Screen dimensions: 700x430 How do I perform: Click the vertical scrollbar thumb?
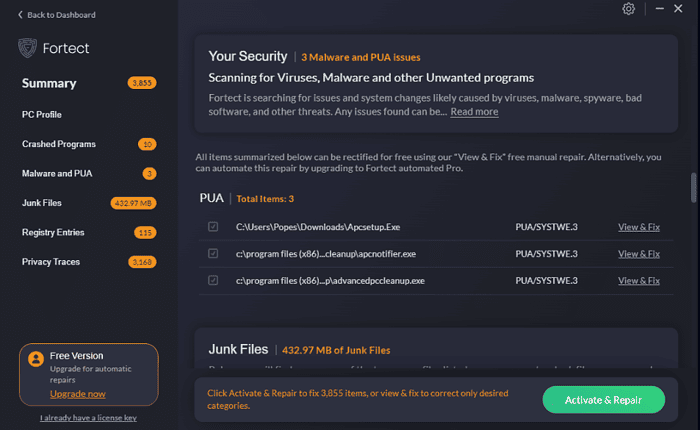(x=692, y=188)
